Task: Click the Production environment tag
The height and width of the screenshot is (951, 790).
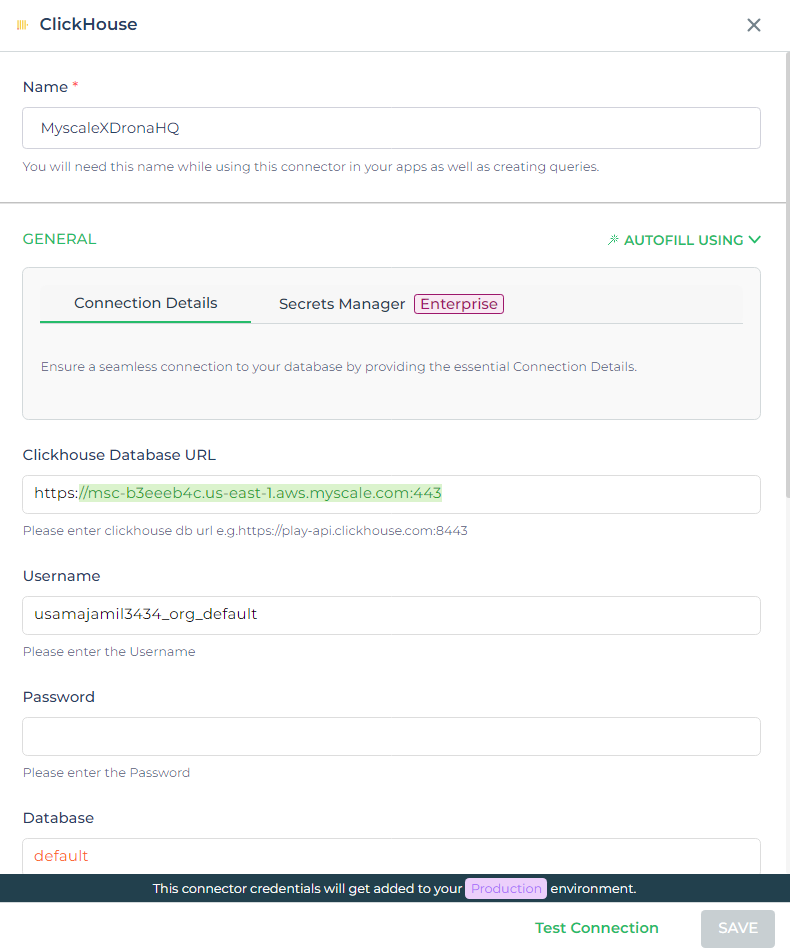Action: point(506,889)
